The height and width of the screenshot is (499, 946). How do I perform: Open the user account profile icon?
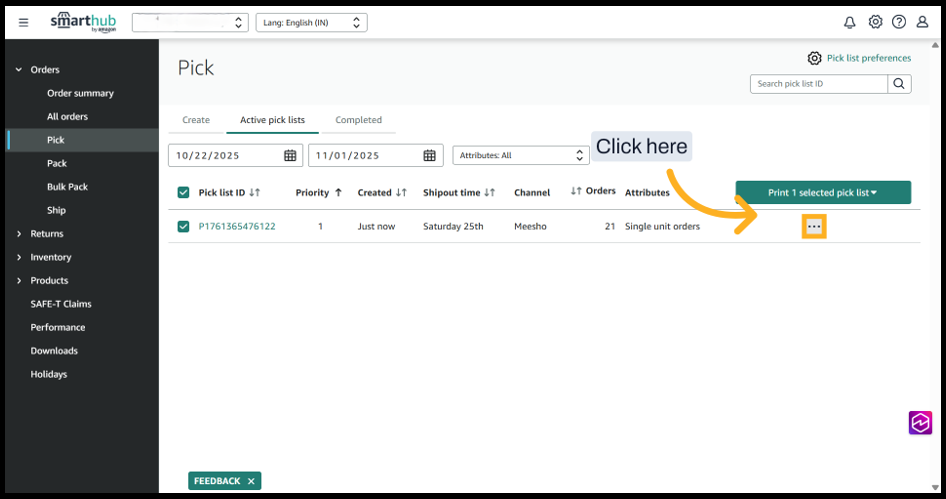tap(923, 22)
